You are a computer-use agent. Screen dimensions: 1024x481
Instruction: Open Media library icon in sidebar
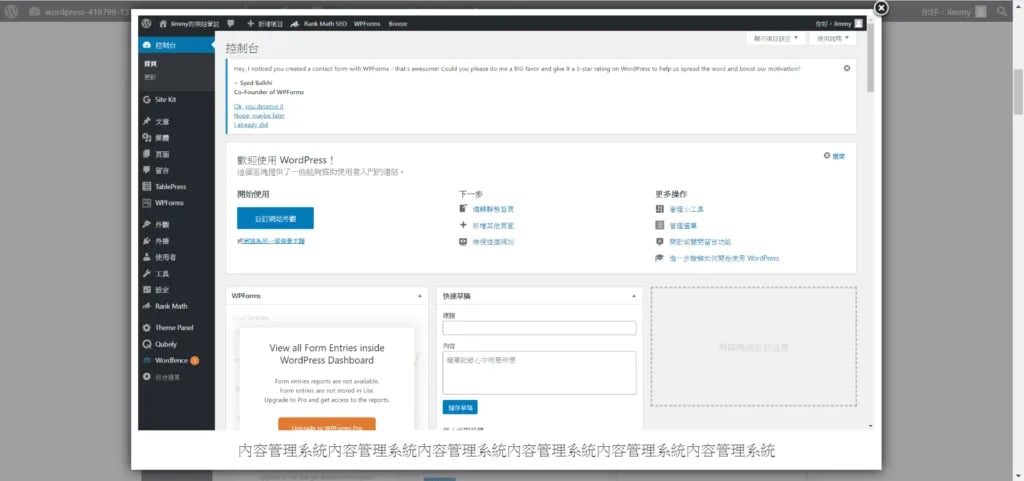pos(146,138)
